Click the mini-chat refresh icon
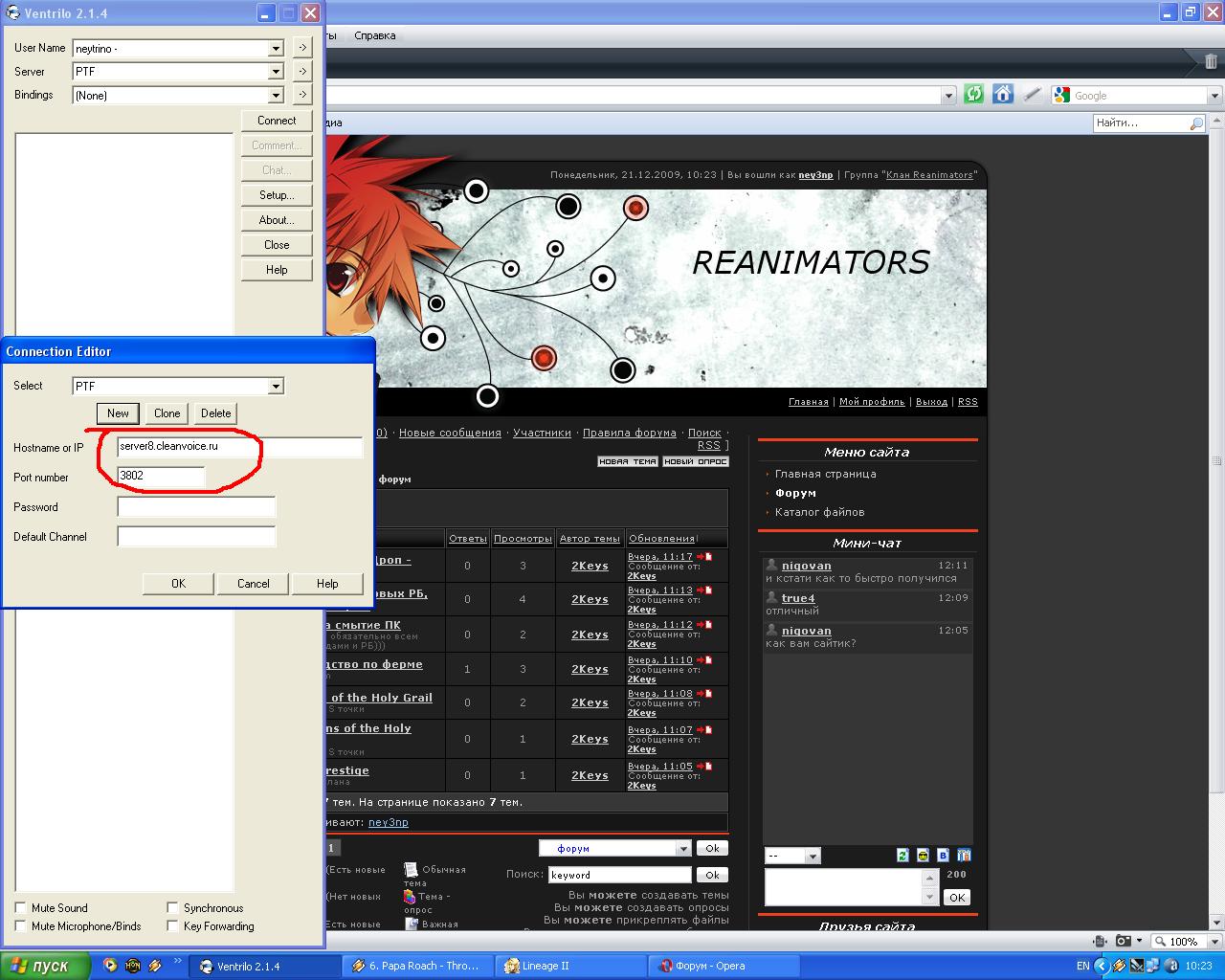This screenshot has height=980, width=1225. click(x=902, y=855)
